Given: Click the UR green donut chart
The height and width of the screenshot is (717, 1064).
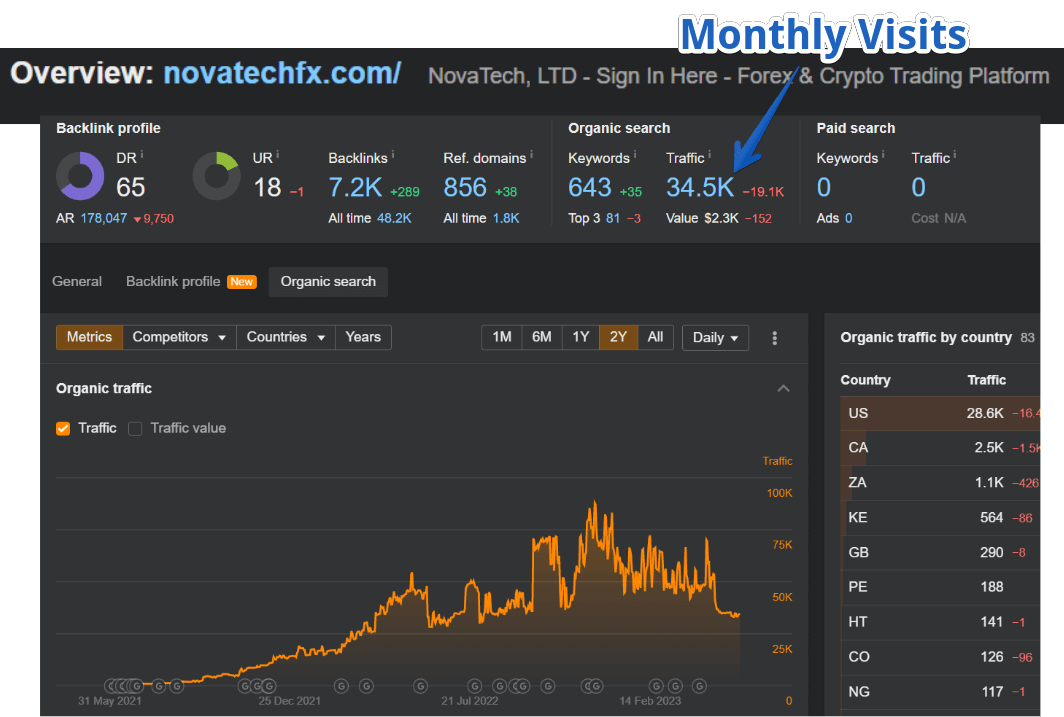Looking at the screenshot, I should 216,176.
